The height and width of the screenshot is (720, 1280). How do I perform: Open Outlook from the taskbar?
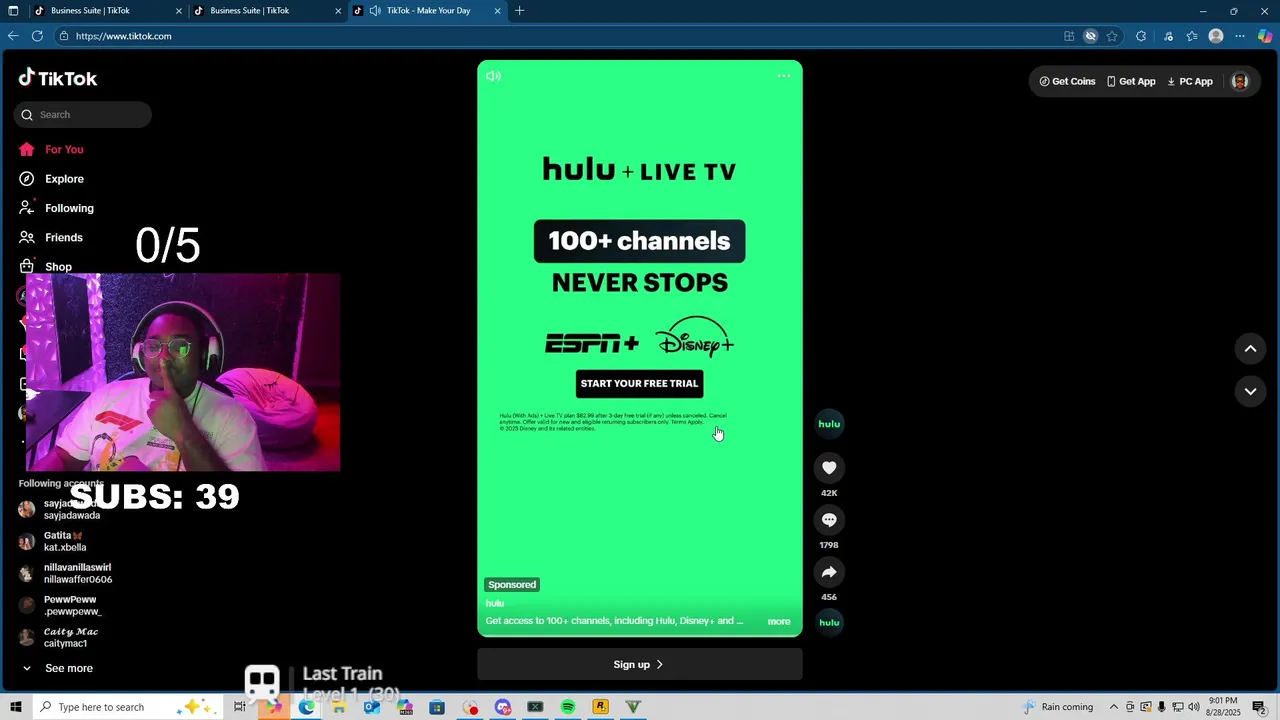coord(371,707)
